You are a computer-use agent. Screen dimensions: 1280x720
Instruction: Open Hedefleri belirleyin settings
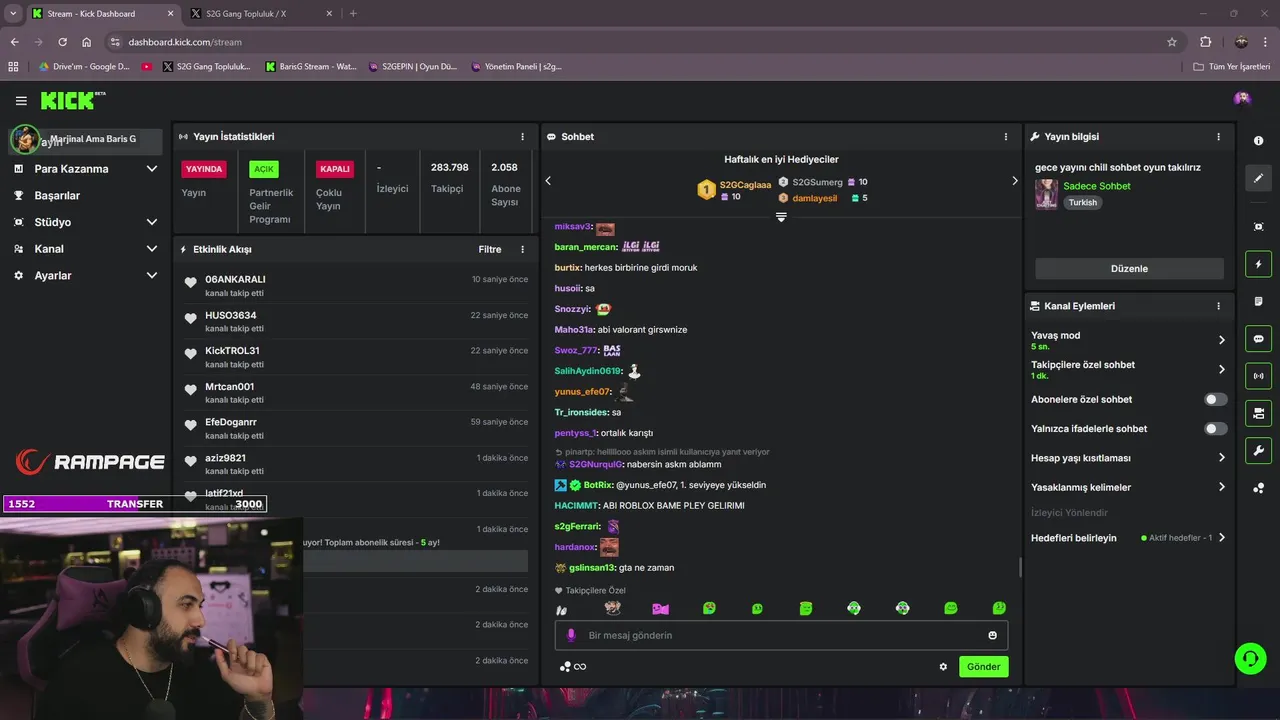pos(1128,538)
